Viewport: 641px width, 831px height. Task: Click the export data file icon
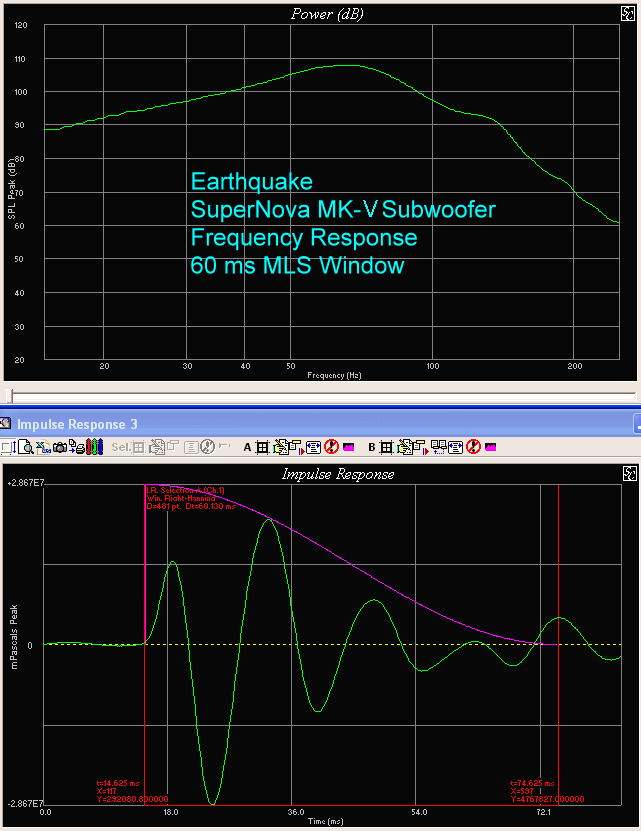pyautogui.click(x=43, y=447)
